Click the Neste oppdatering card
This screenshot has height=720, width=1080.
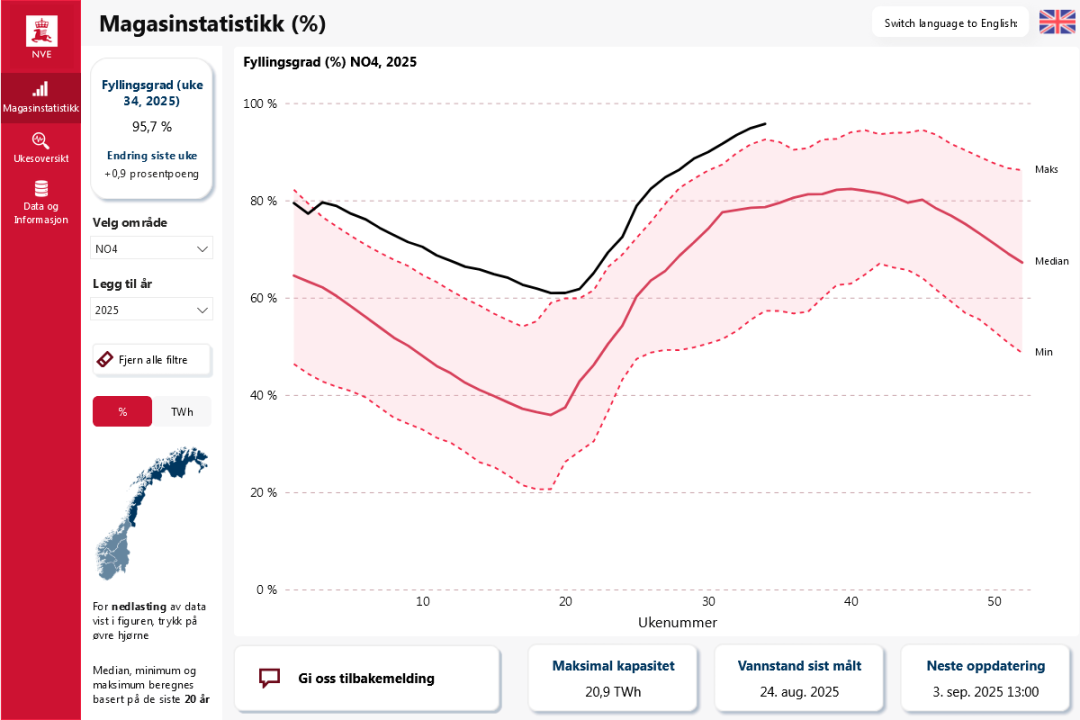[985, 678]
